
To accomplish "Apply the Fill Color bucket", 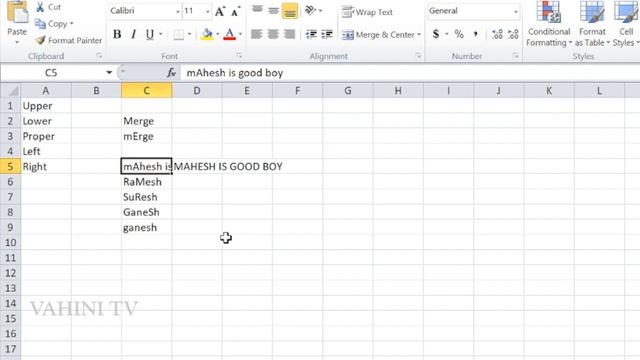I will pos(207,34).
